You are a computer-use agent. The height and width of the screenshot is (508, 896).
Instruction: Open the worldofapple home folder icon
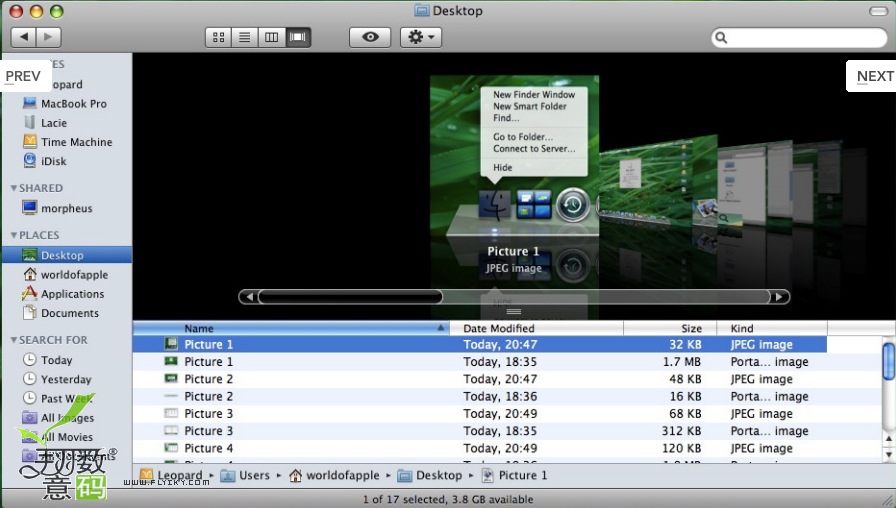click(x=30, y=274)
